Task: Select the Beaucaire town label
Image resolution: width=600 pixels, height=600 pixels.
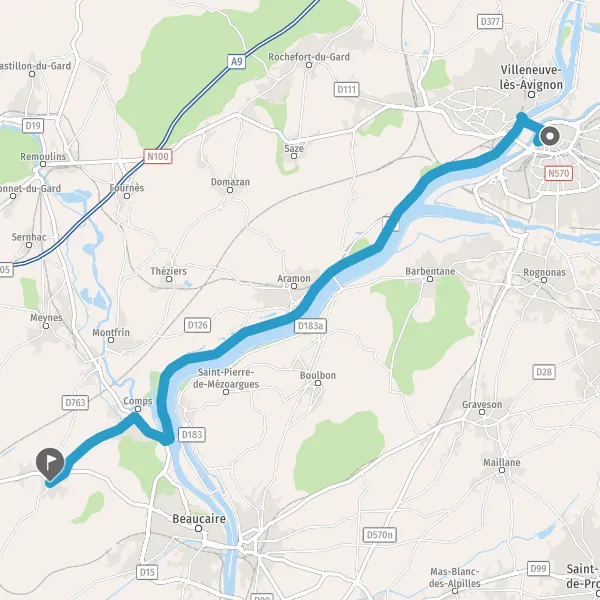Action: click(x=199, y=519)
